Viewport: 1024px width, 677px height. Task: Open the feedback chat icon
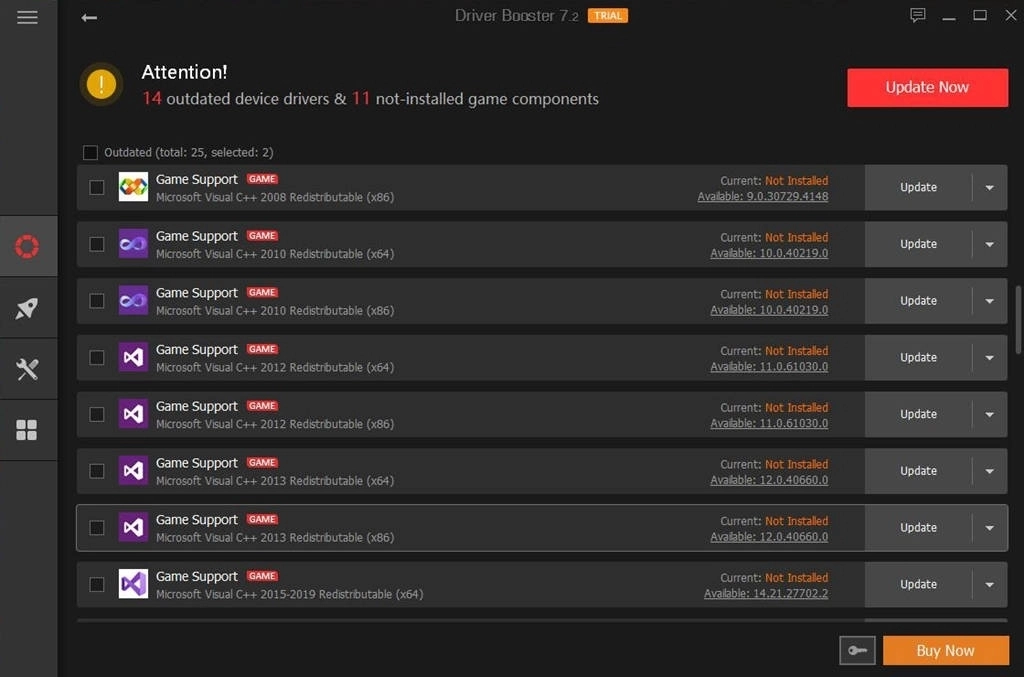pos(918,15)
